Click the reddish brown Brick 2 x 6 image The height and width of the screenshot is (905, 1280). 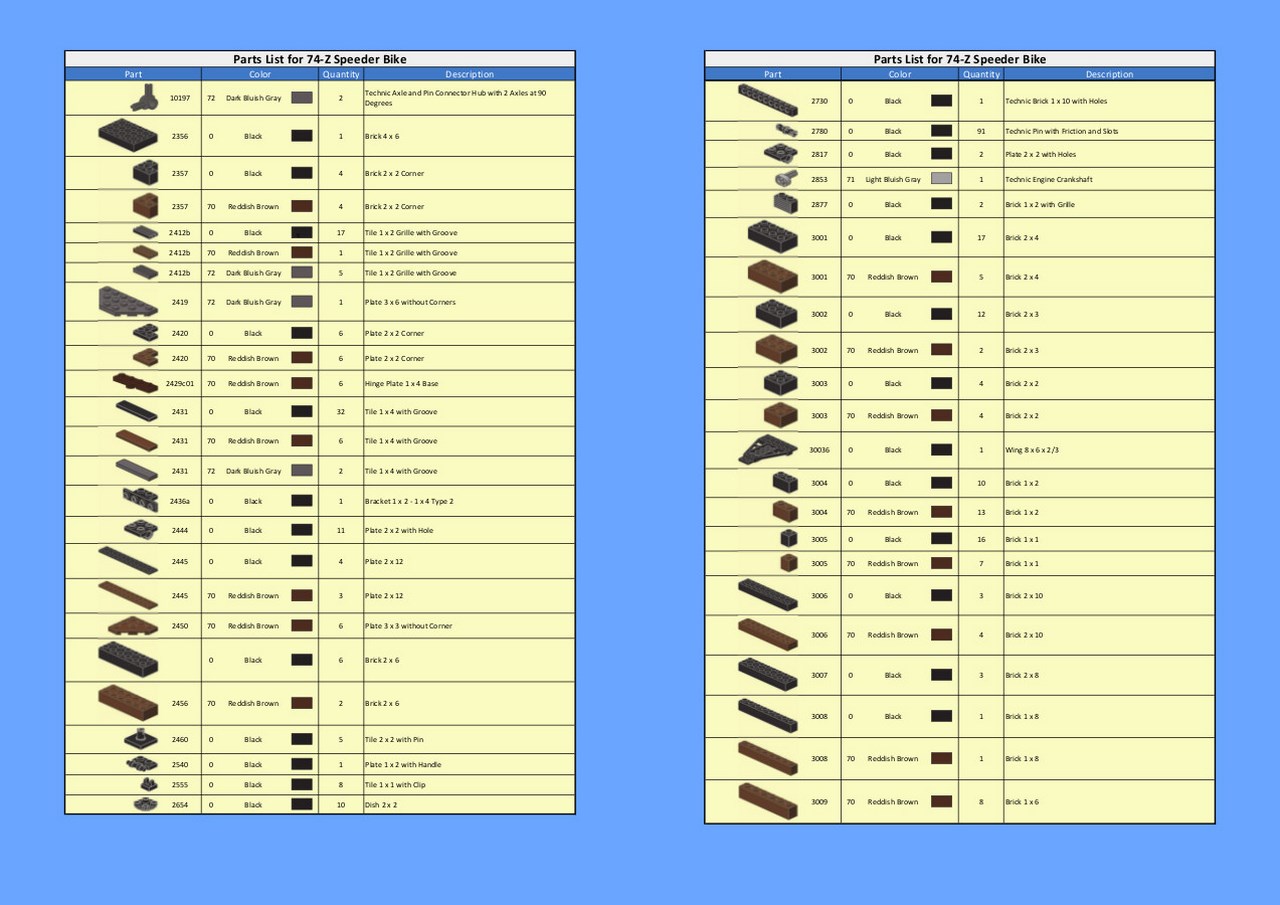click(128, 703)
